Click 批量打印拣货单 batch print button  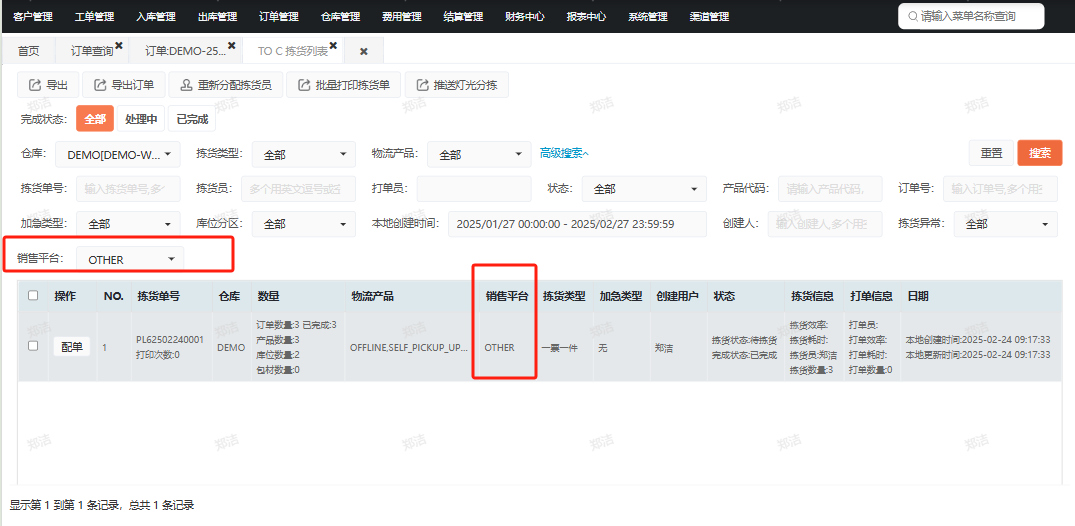pos(343,85)
